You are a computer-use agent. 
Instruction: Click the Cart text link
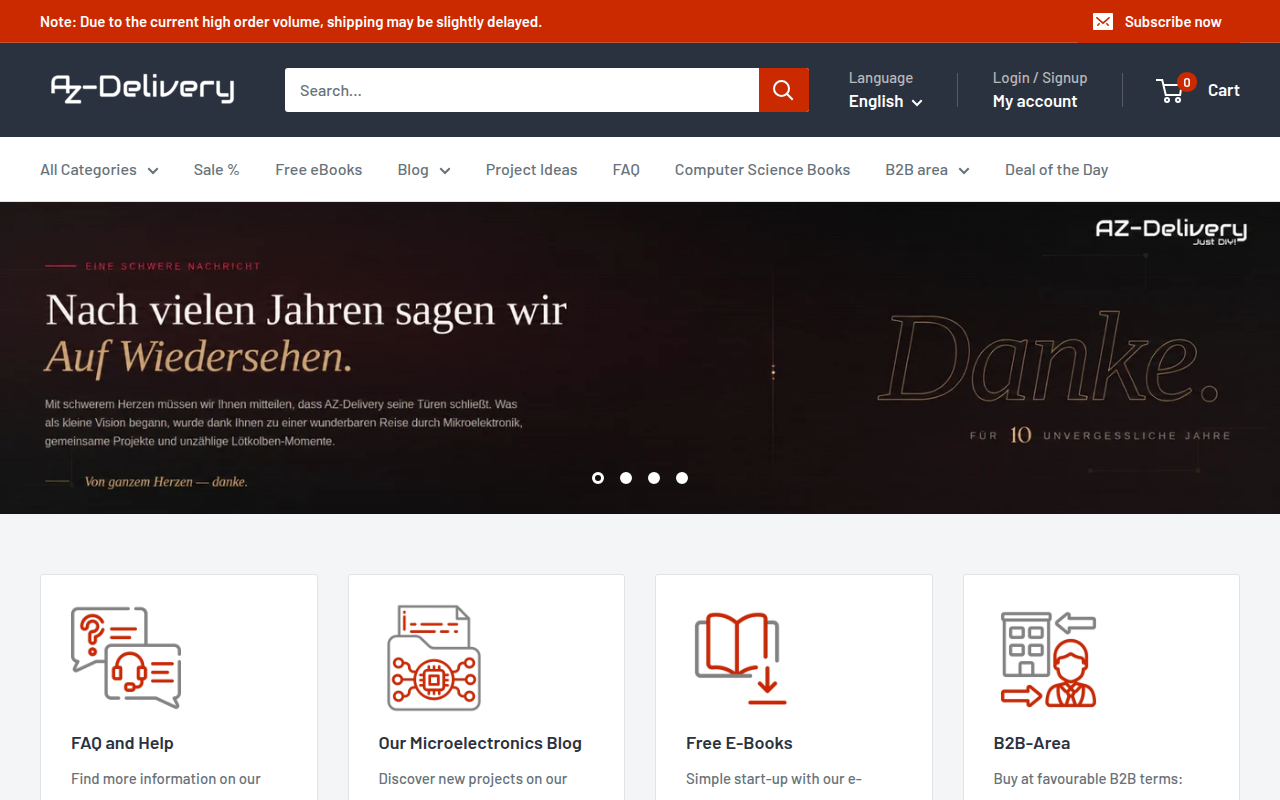[1224, 90]
